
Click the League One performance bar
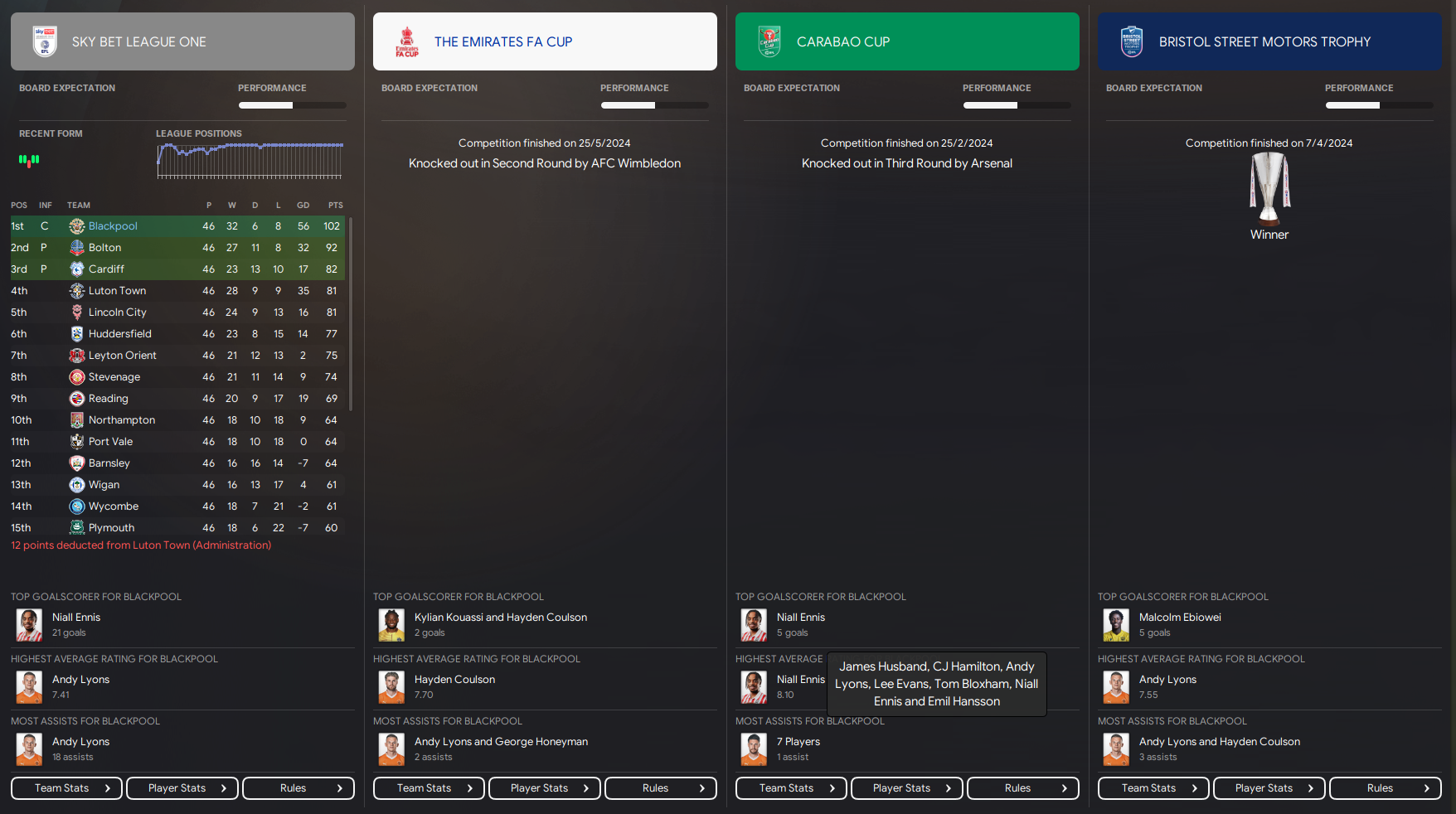coord(293,105)
